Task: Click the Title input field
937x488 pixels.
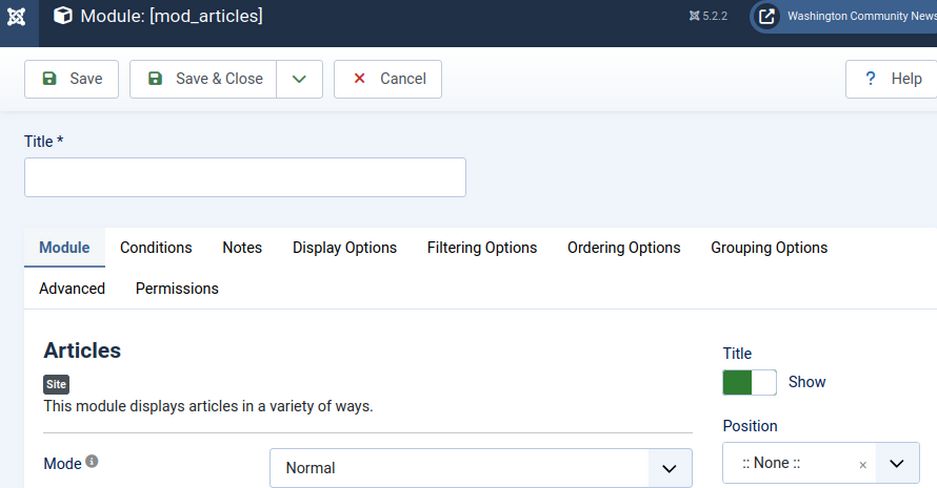Action: (245, 177)
